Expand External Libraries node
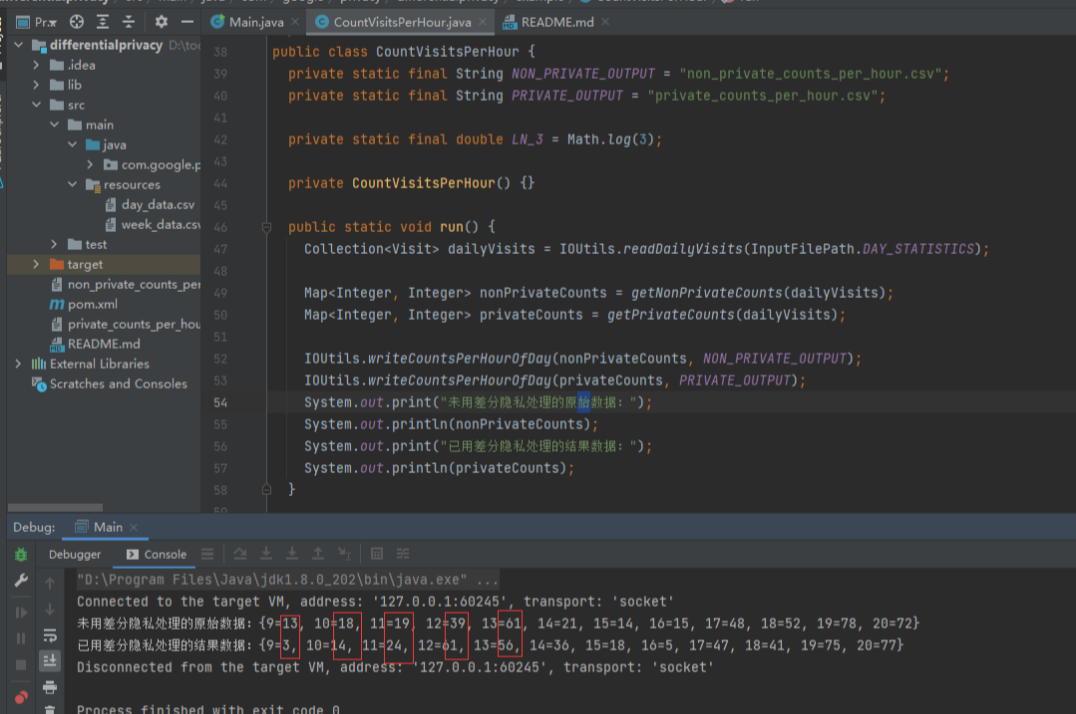The image size is (1076, 714). click(x=19, y=364)
